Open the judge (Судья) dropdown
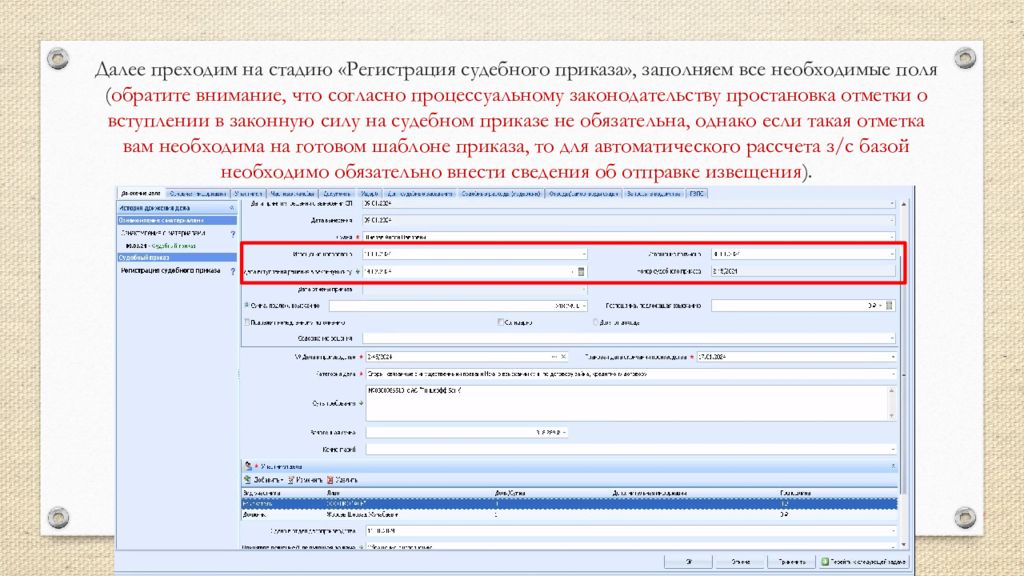This screenshot has width=1024, height=576. coord(892,237)
